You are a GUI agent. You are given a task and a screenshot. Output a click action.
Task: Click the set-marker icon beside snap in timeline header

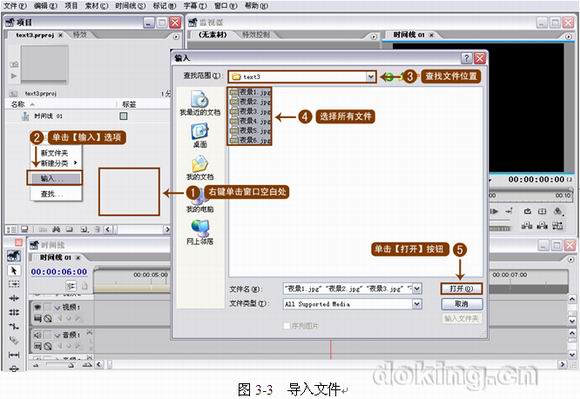click(85, 286)
